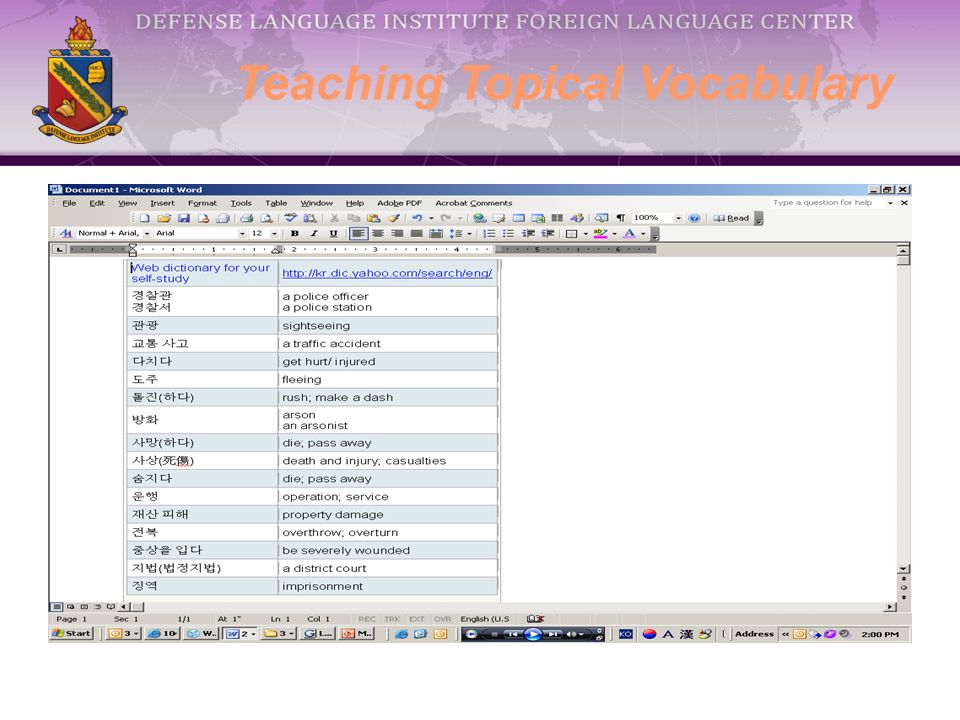This screenshot has height=720, width=960.
Task: Click the Normal View button at bottom left
Action: [x=56, y=607]
